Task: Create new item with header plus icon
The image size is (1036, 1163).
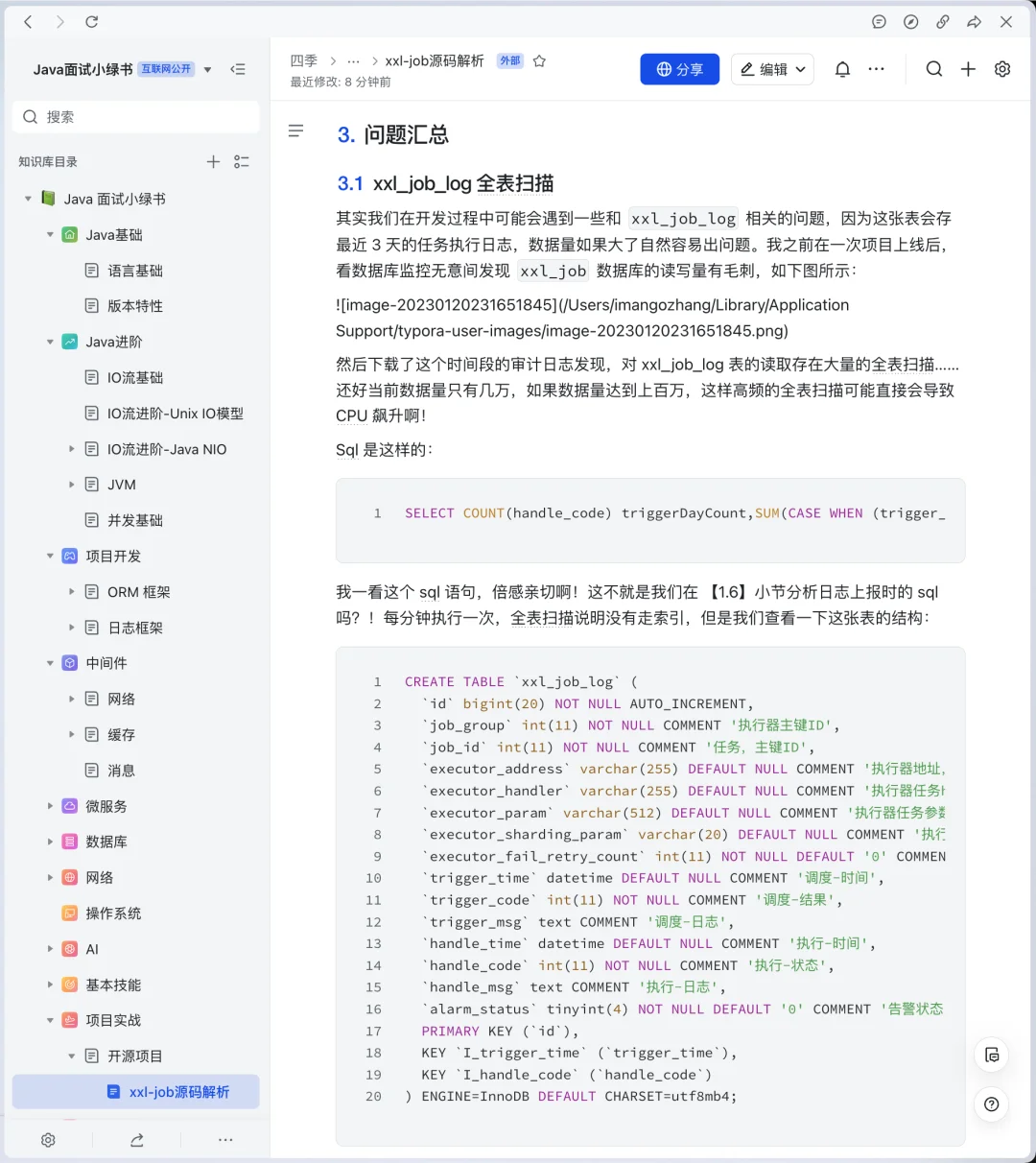Action: click(968, 69)
